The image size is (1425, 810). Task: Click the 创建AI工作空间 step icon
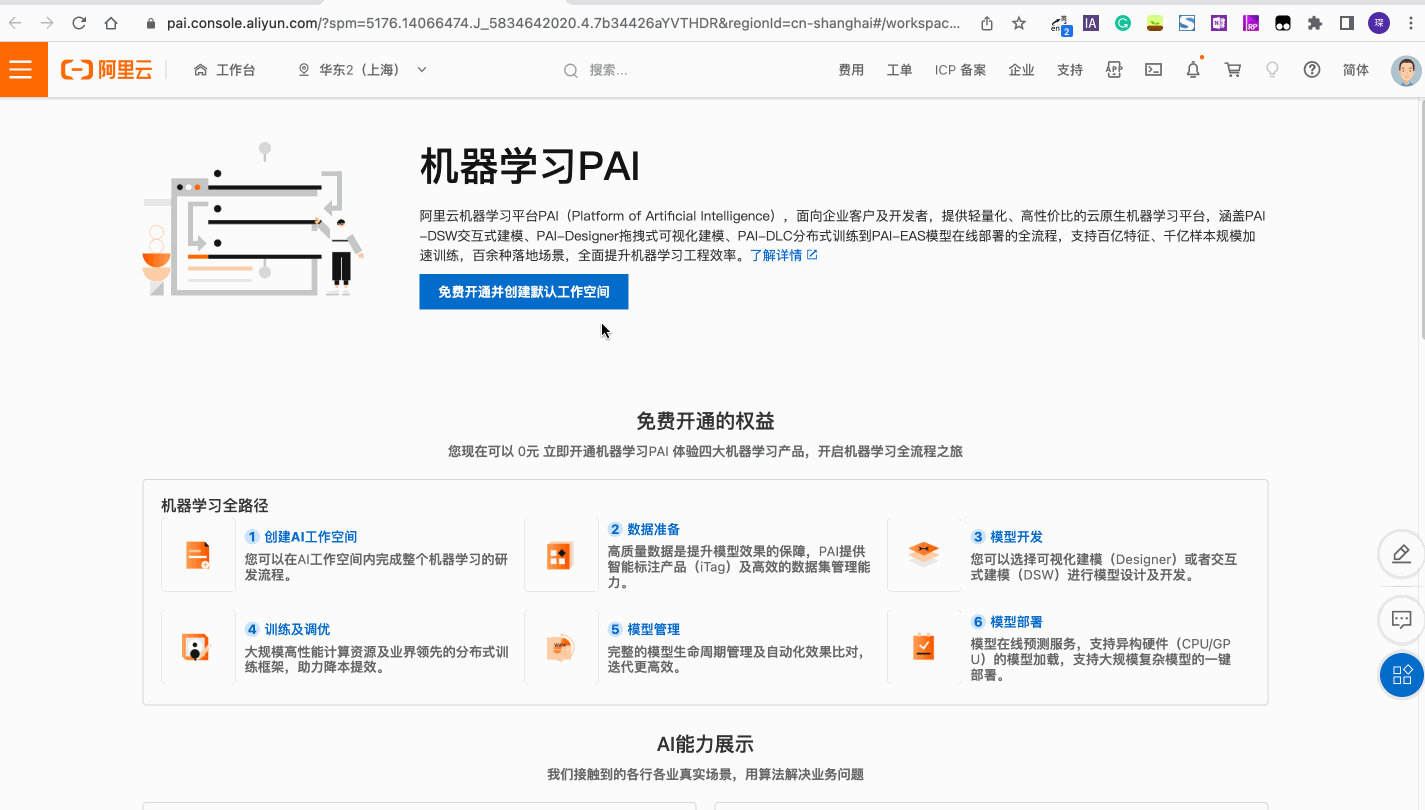click(x=198, y=555)
